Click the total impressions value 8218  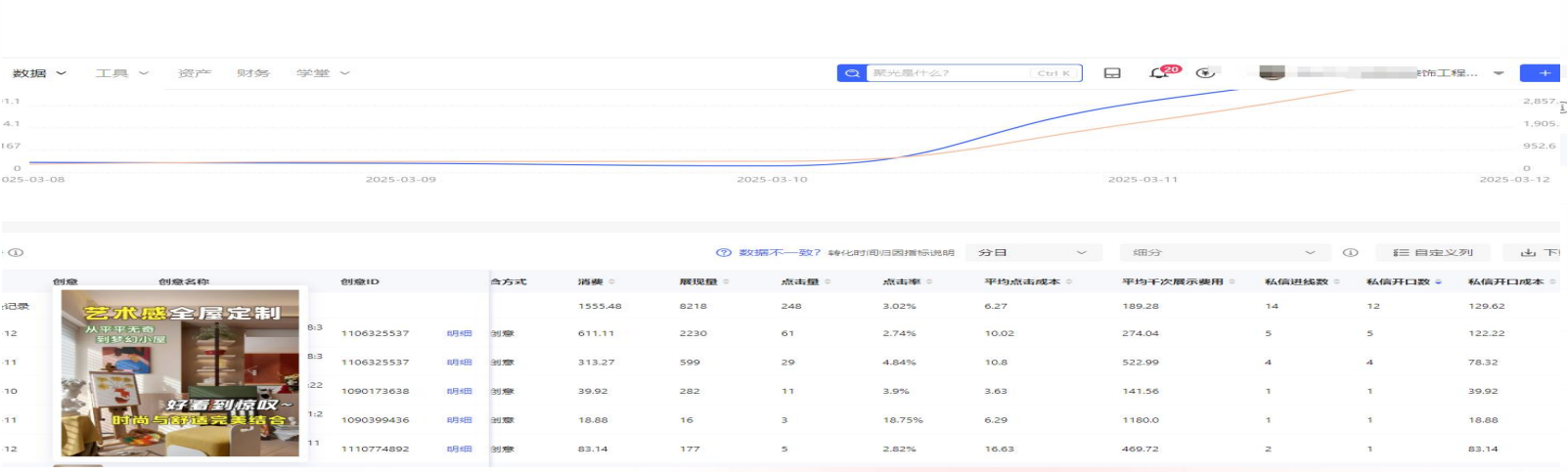pyautogui.click(x=693, y=306)
